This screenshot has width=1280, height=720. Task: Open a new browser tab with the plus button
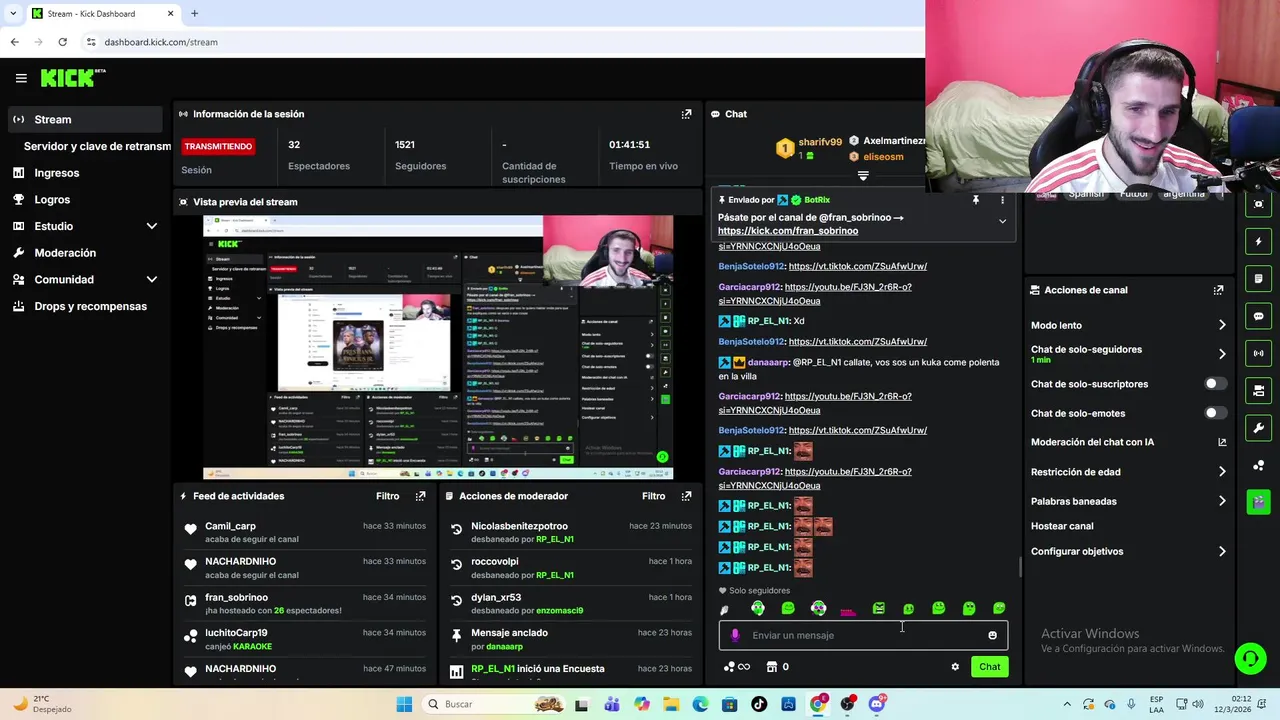(194, 13)
